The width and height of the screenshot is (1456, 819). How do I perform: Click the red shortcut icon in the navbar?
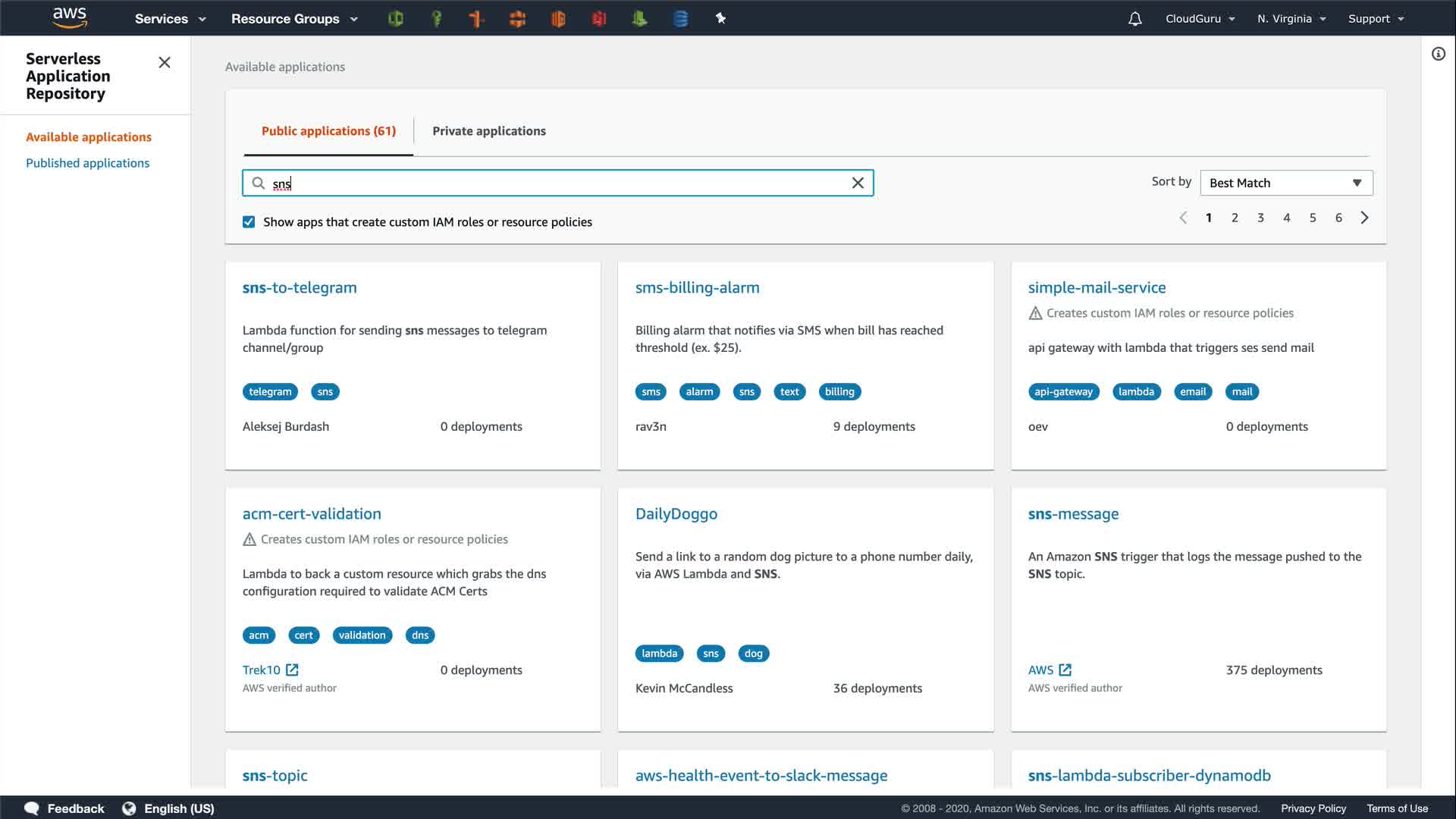click(x=599, y=19)
